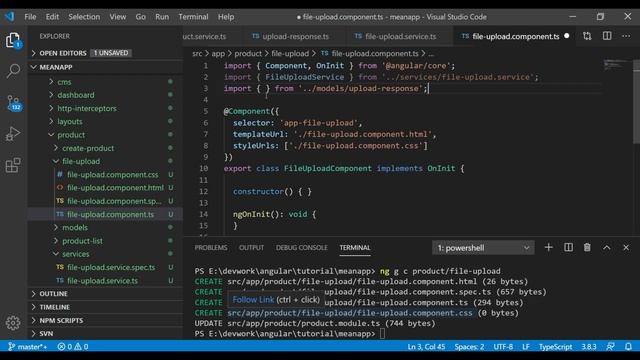Viewport: 640px width, 360px height.
Task: Expand the NPM Scripts section
Action: pyautogui.click(x=61, y=320)
